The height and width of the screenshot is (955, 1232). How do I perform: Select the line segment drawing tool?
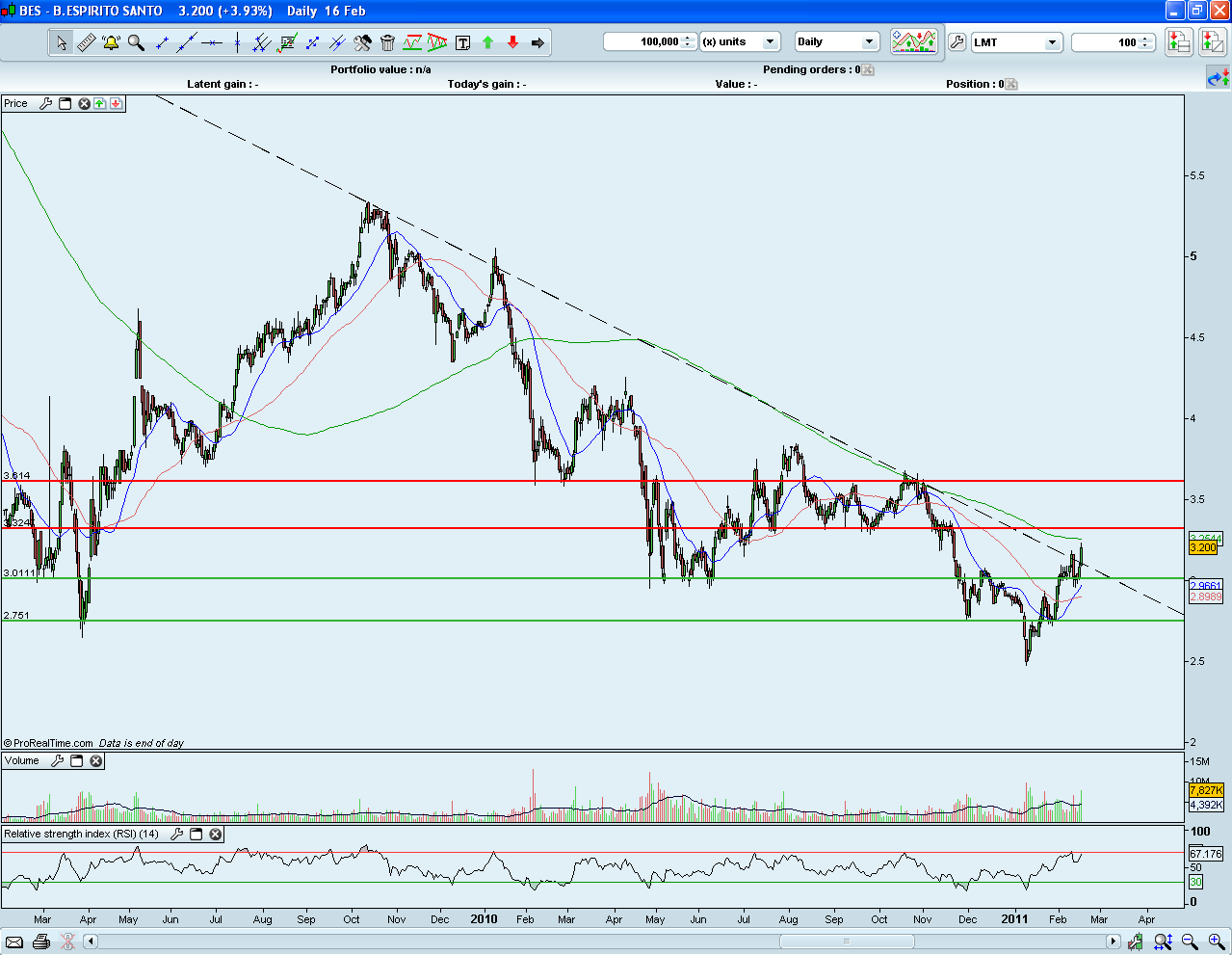(x=162, y=42)
